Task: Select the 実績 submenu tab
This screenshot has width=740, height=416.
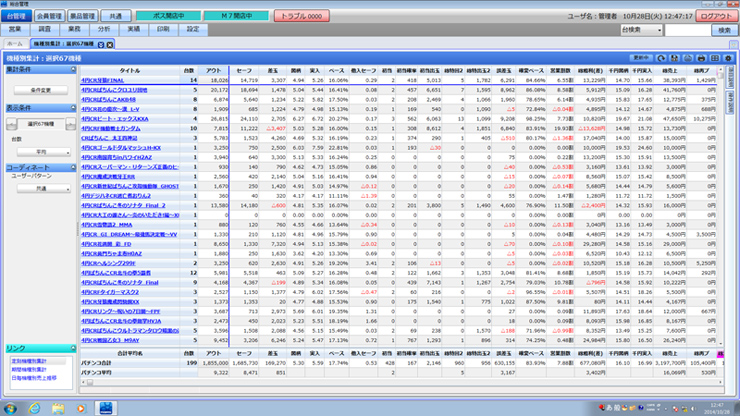Action: click(134, 29)
